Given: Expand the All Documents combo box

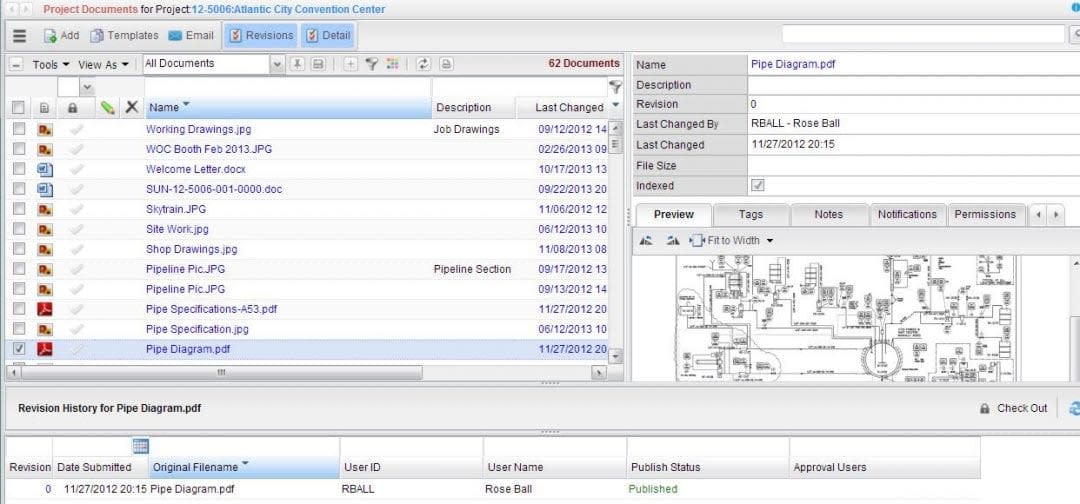Looking at the screenshot, I should click(278, 64).
